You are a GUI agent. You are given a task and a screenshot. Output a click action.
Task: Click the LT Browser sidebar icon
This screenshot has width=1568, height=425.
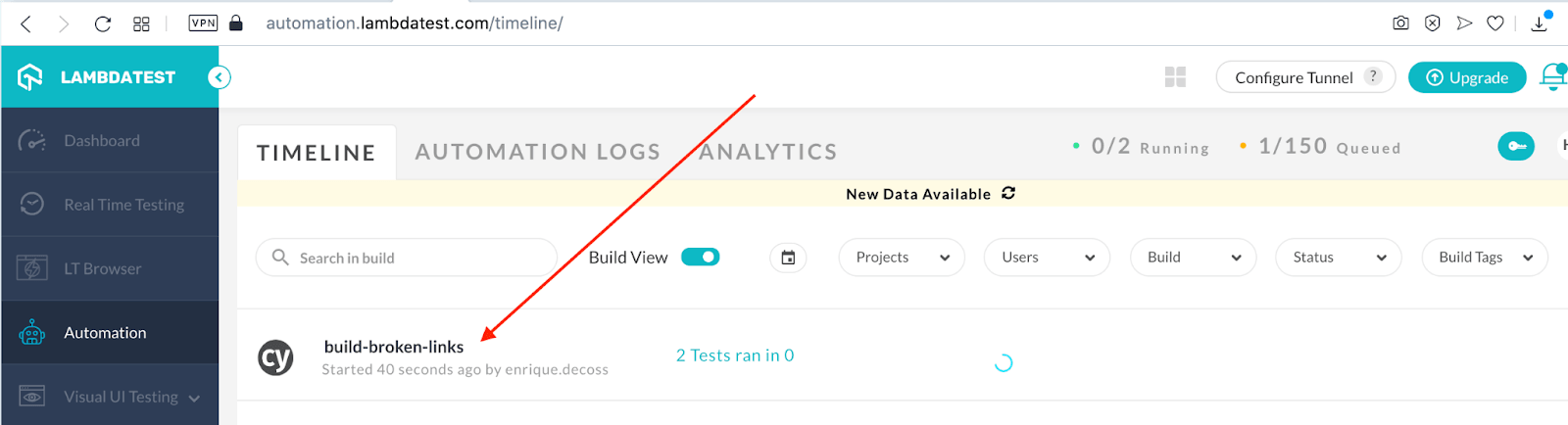32,267
